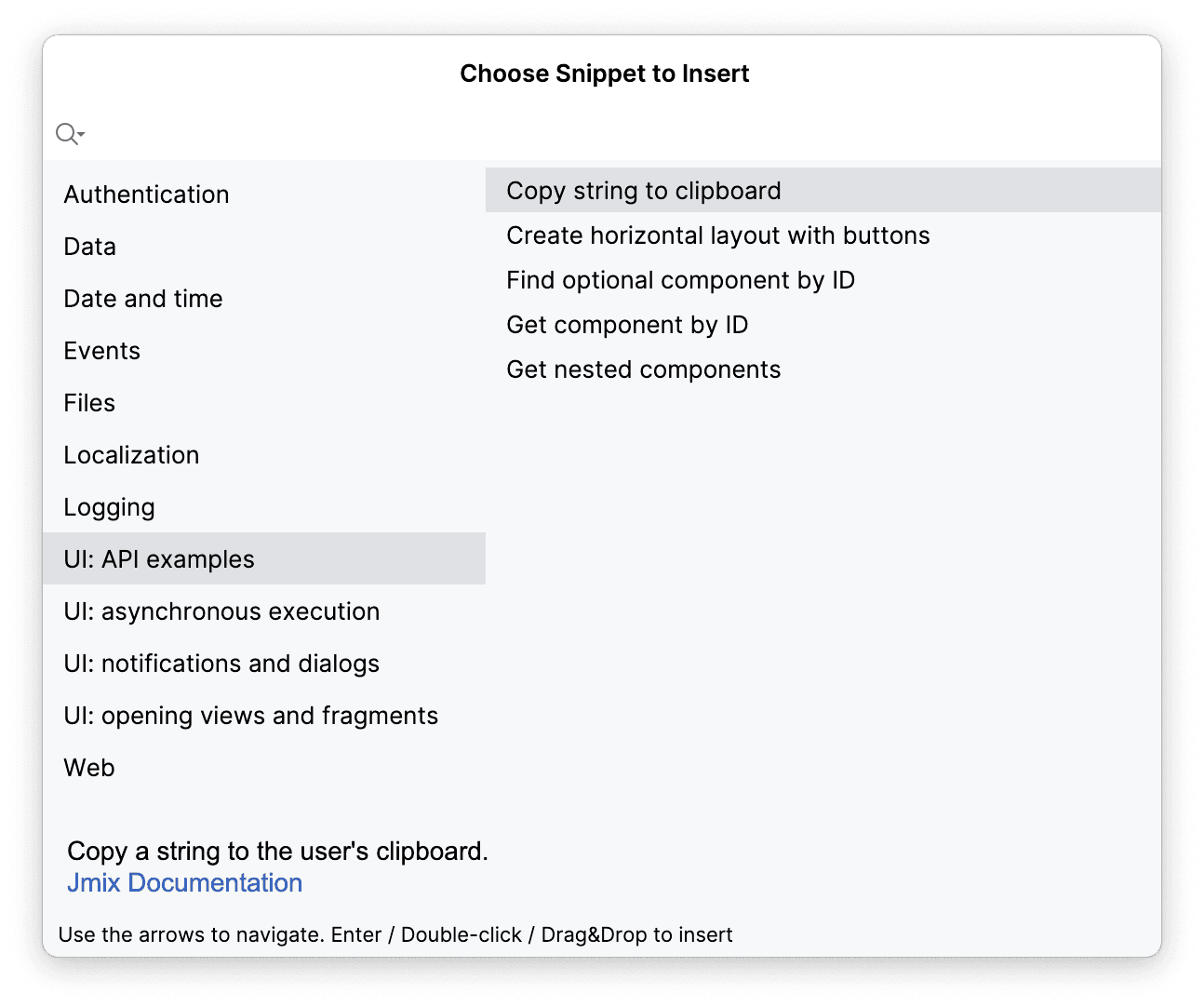The image size is (1204, 1007).
Task: Select Copy string to clipboard snippet
Action: pyautogui.click(x=644, y=191)
